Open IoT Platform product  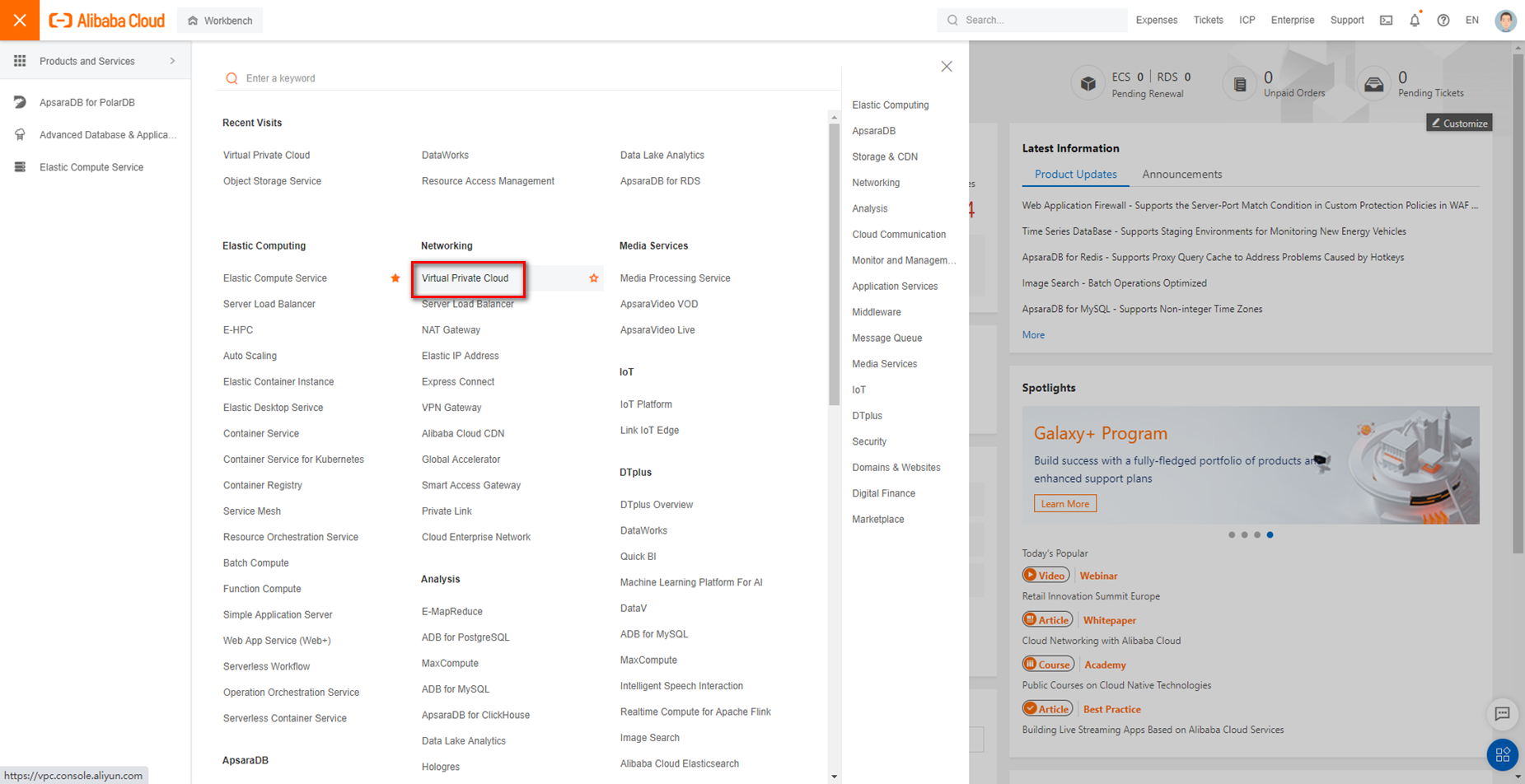coord(646,404)
